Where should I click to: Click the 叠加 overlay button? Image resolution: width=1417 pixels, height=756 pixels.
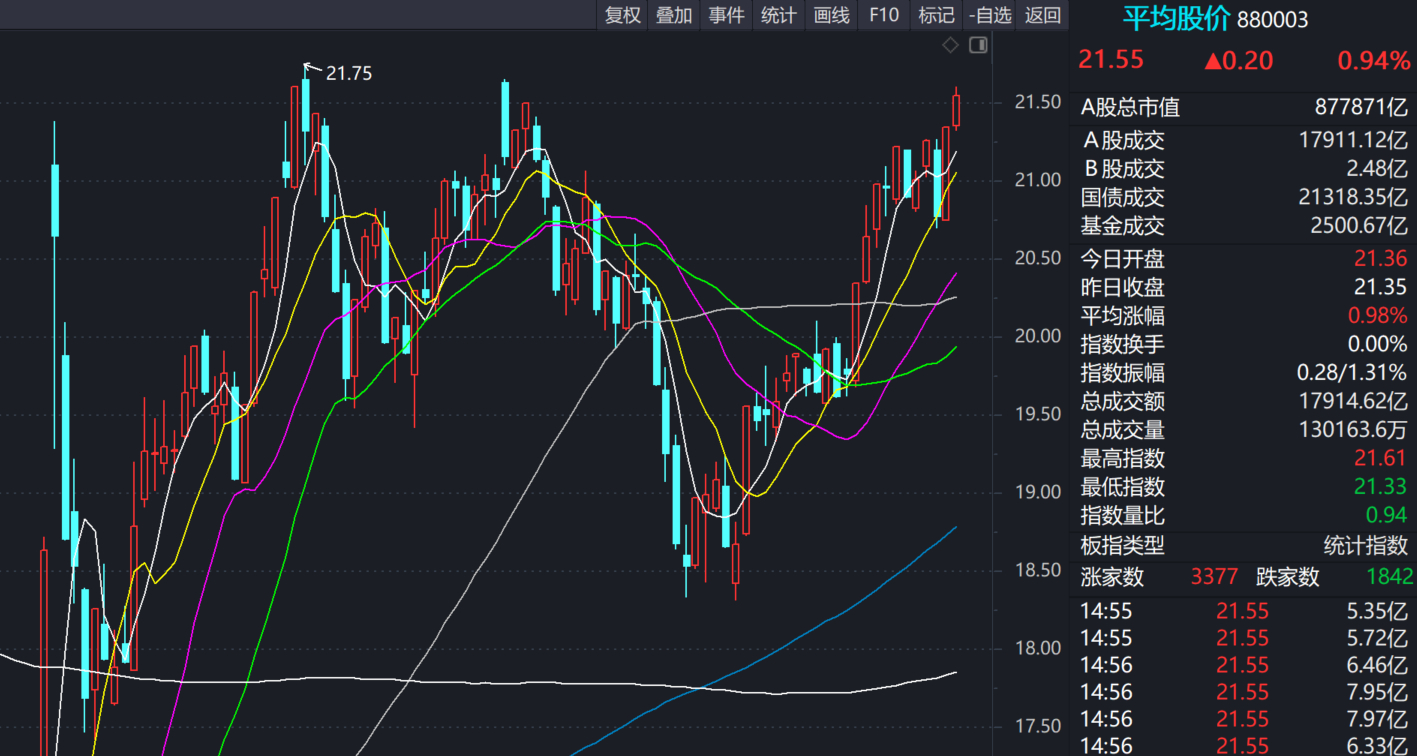point(674,15)
